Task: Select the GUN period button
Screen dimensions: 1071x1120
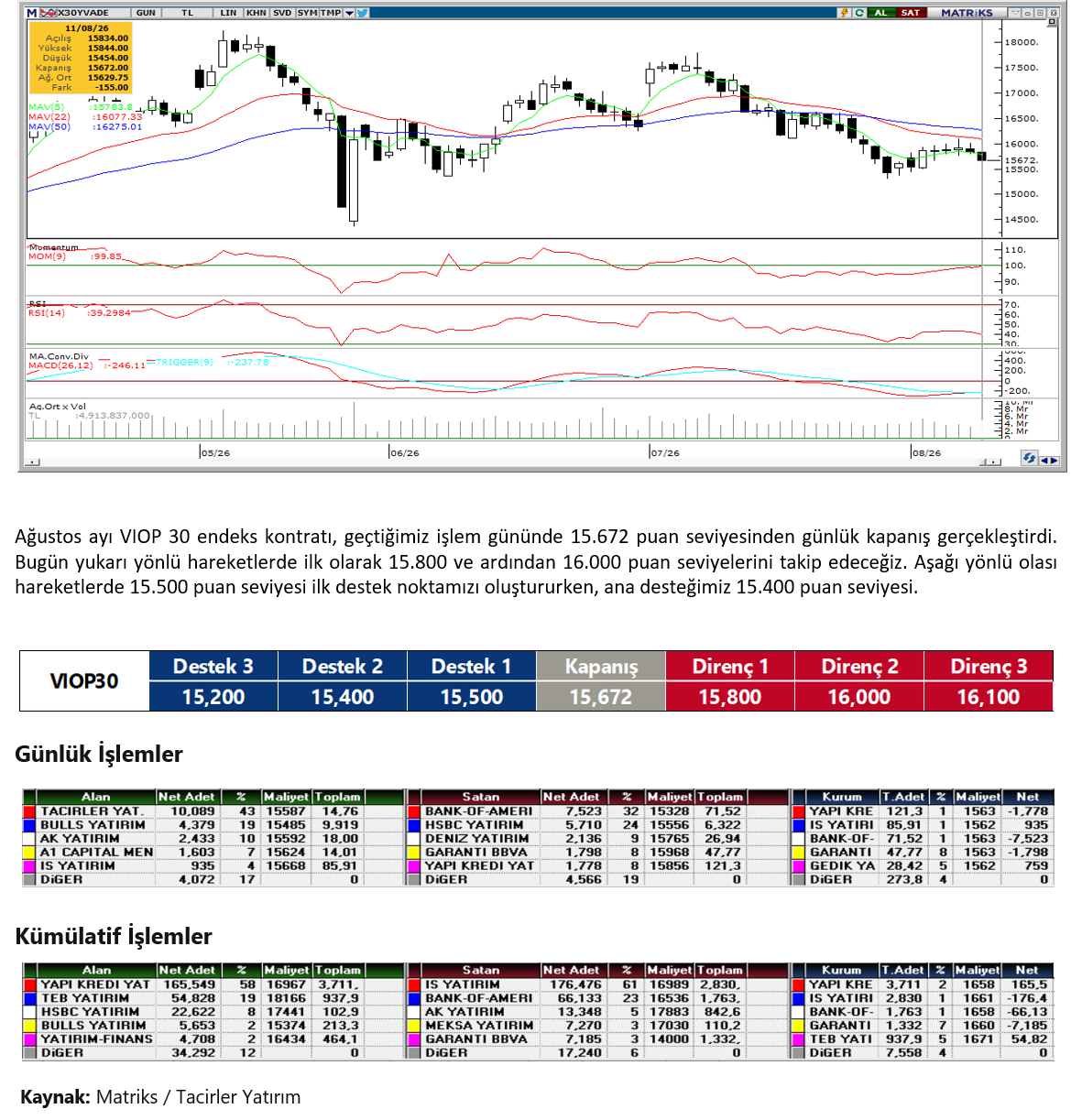Action: point(146,13)
